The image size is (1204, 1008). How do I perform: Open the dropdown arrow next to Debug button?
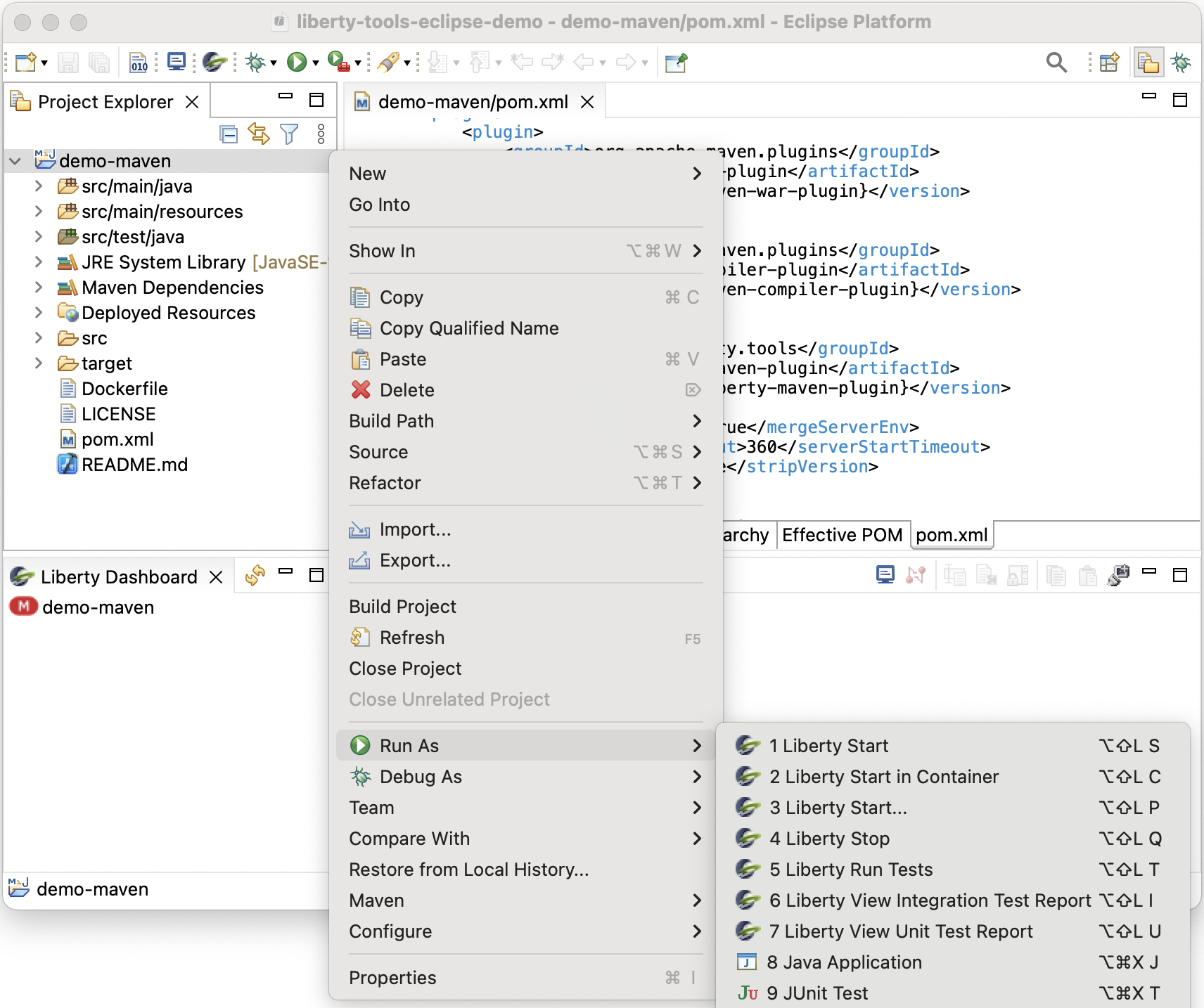coord(273,63)
